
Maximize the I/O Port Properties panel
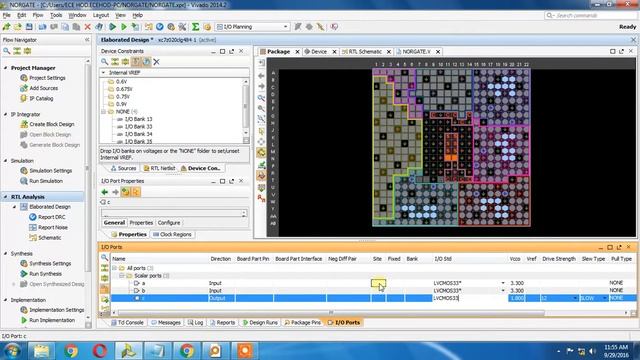(x=222, y=181)
